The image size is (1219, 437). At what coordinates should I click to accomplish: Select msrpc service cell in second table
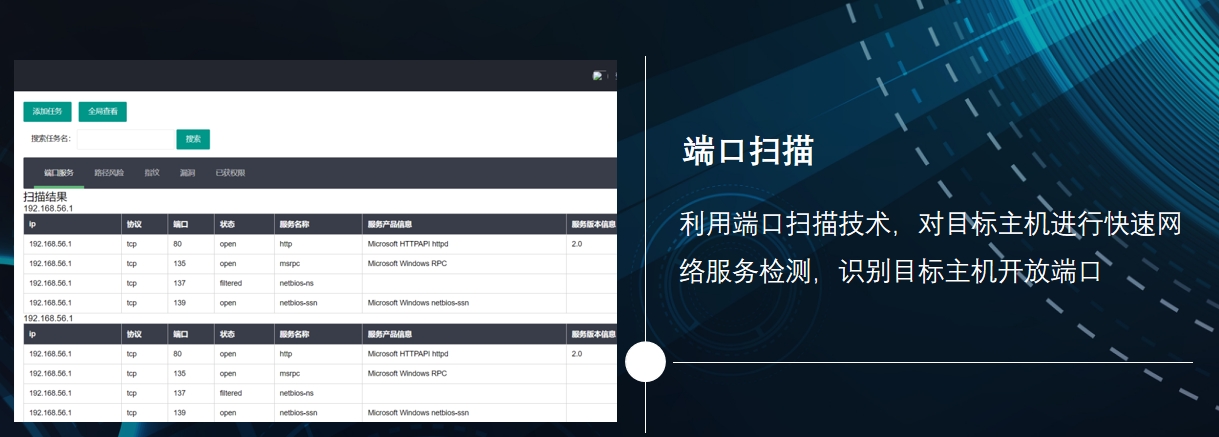[x=289, y=373]
